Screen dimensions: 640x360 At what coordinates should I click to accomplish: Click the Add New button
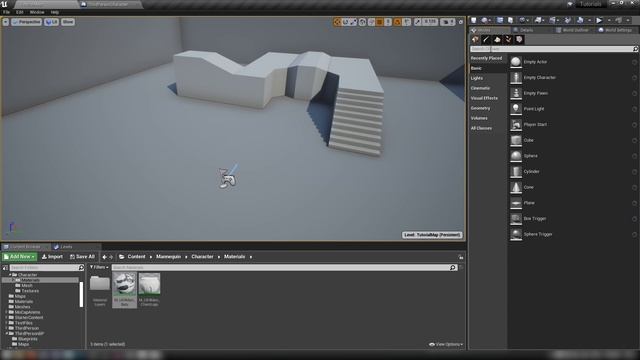[20, 257]
